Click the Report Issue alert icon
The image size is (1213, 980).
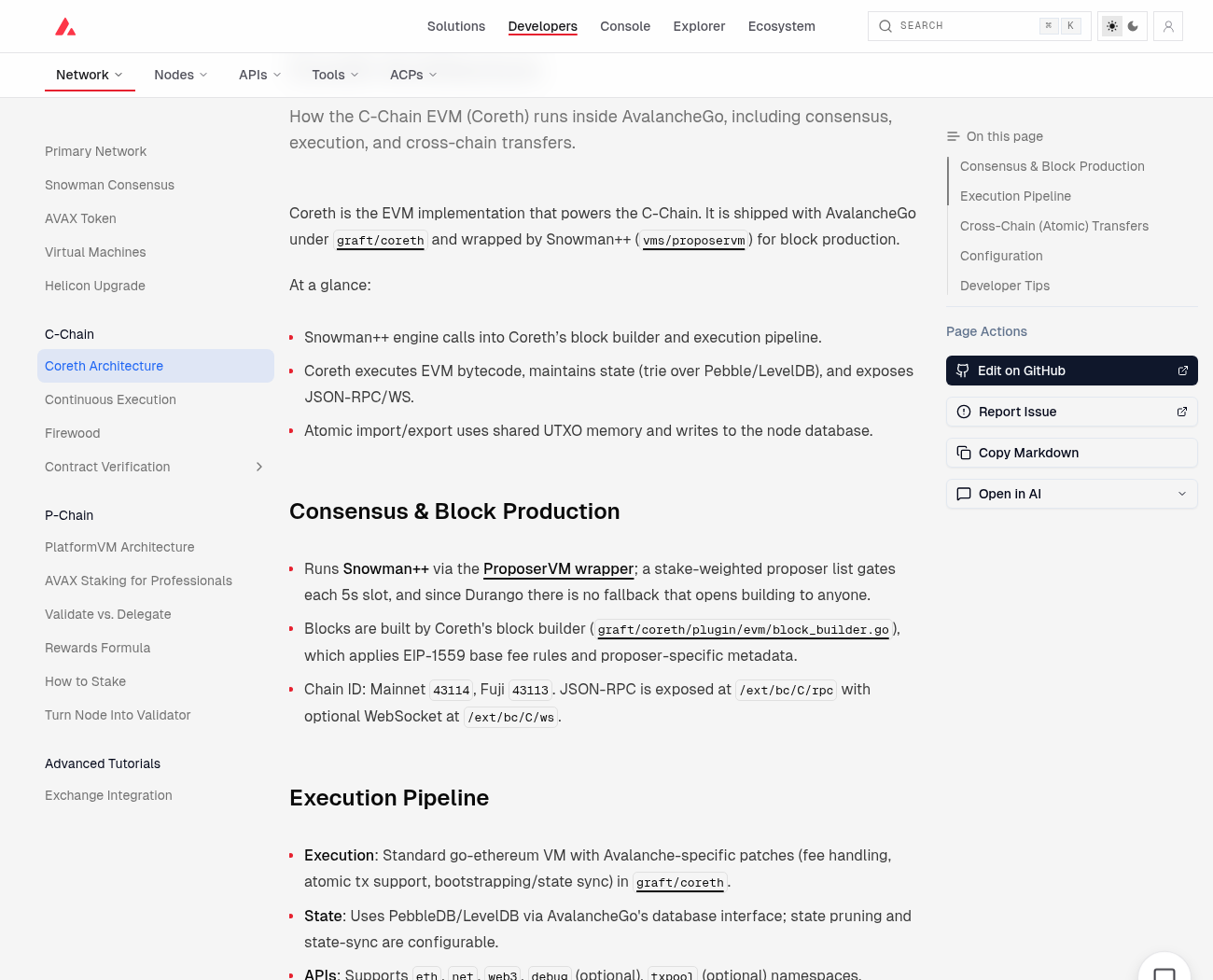pos(964,412)
